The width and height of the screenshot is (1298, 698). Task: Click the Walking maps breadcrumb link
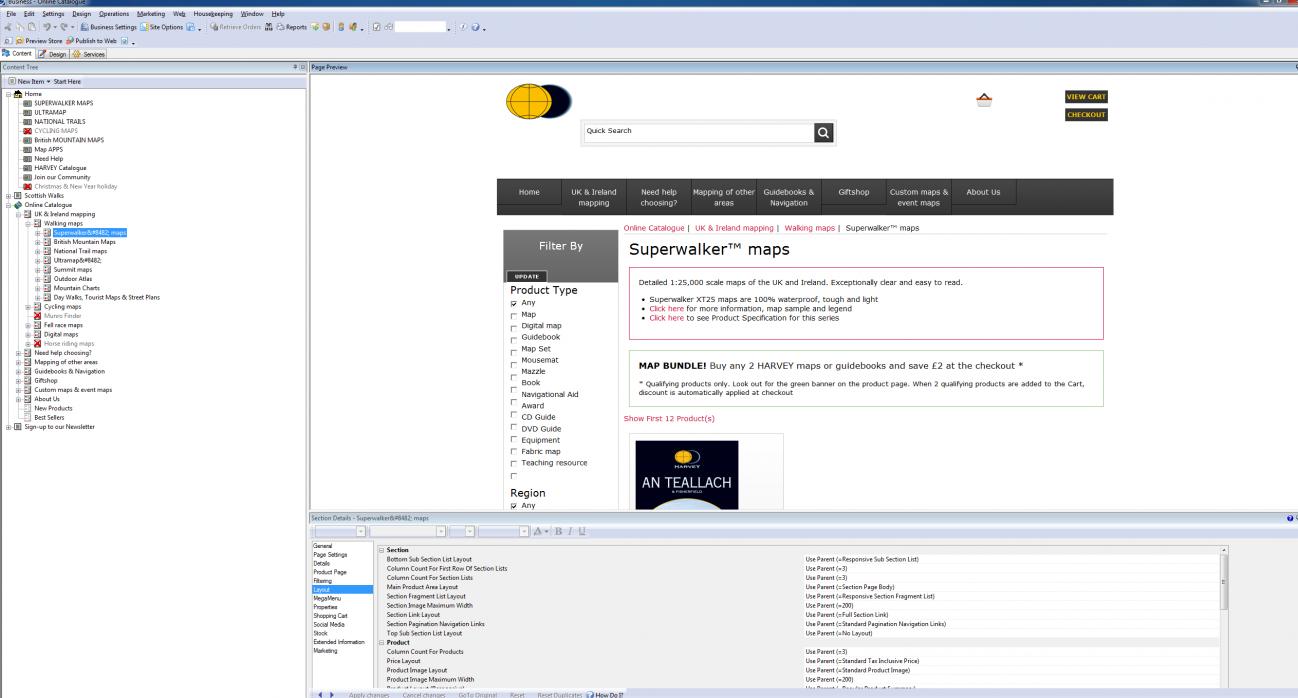(x=810, y=228)
